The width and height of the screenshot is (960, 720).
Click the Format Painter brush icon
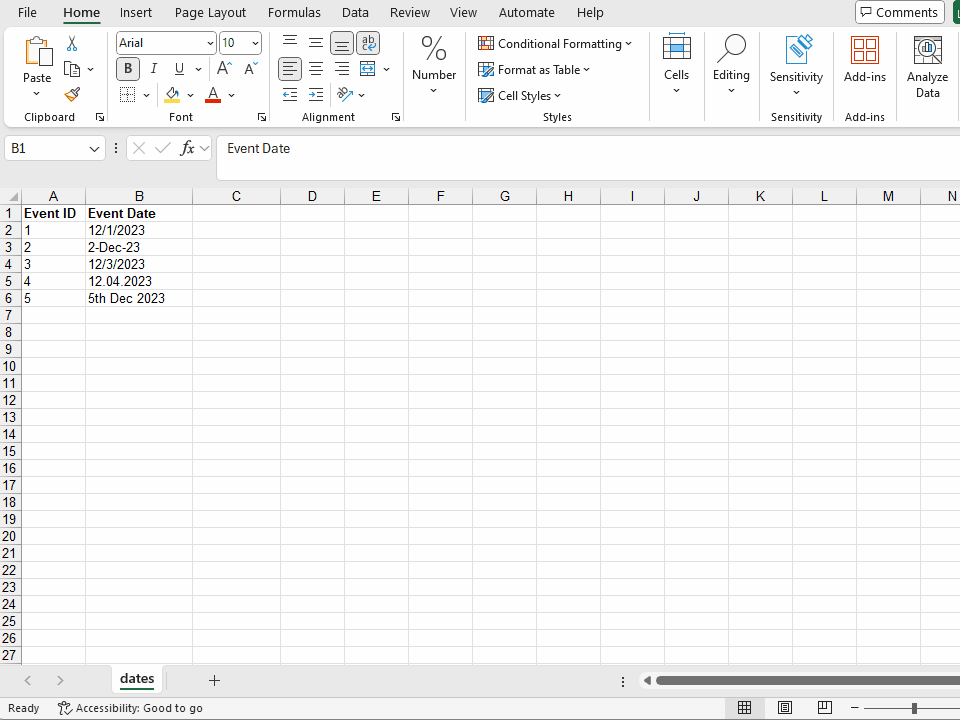[x=72, y=94]
